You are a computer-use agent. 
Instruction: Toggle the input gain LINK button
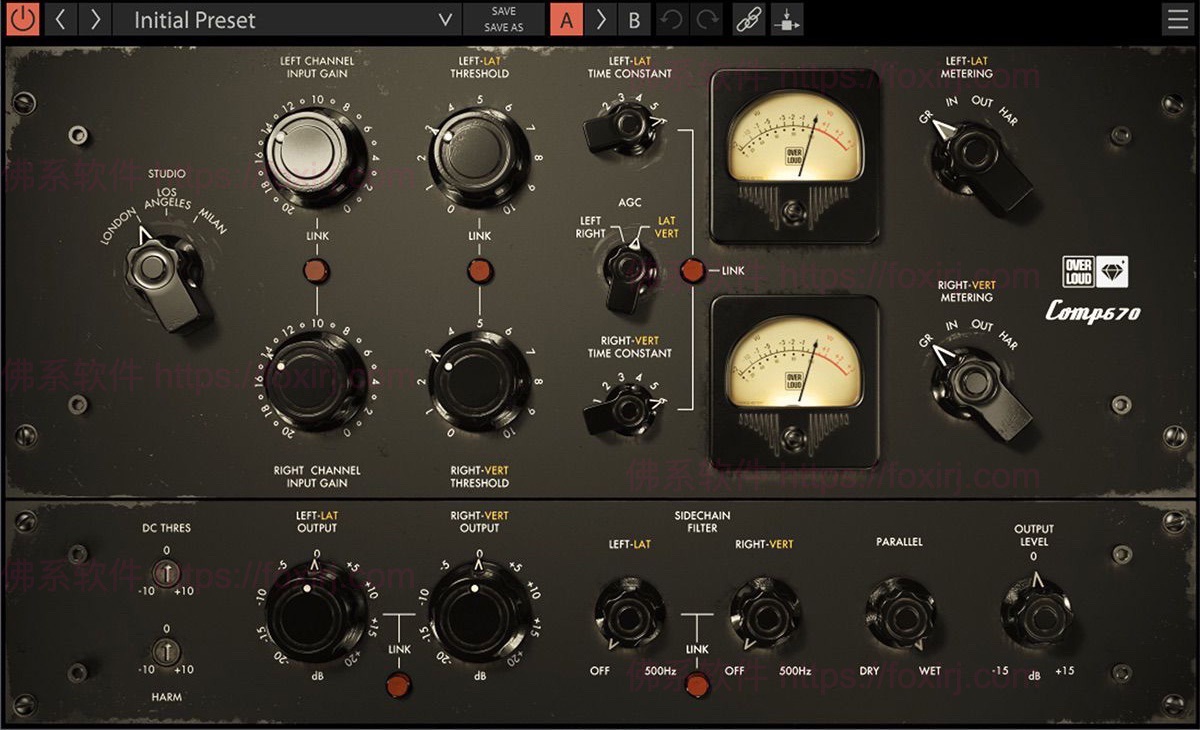317,270
